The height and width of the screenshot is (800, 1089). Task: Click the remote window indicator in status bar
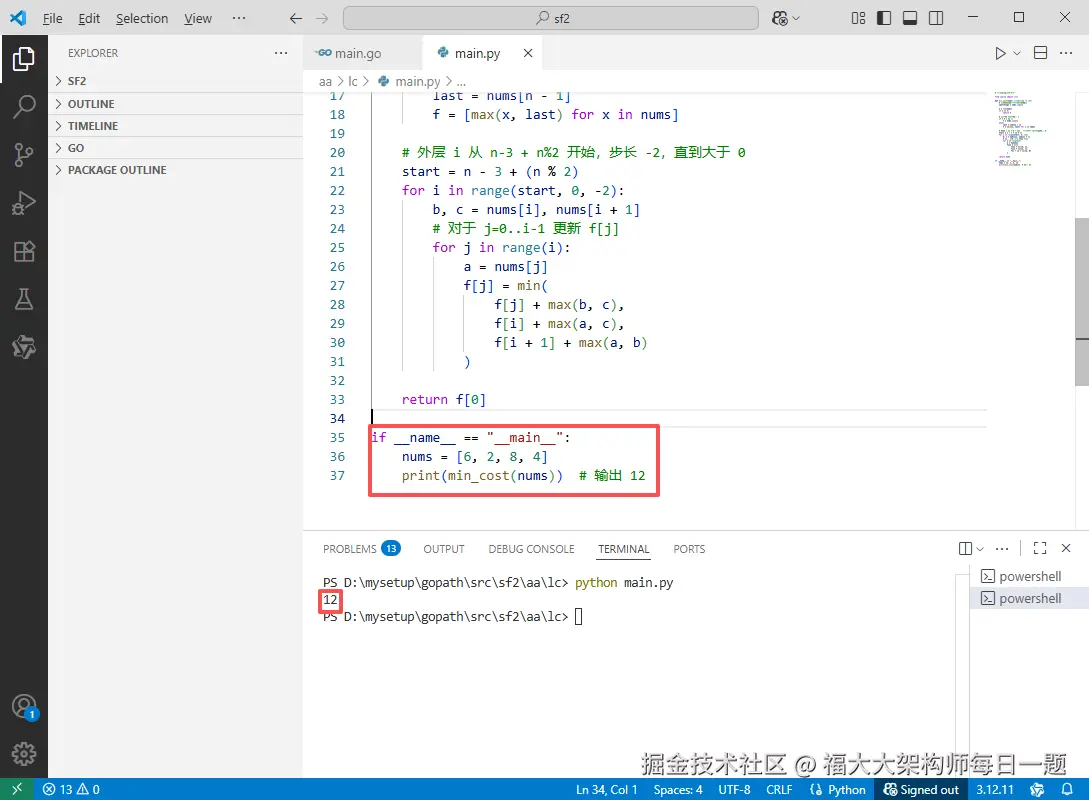(x=17, y=789)
